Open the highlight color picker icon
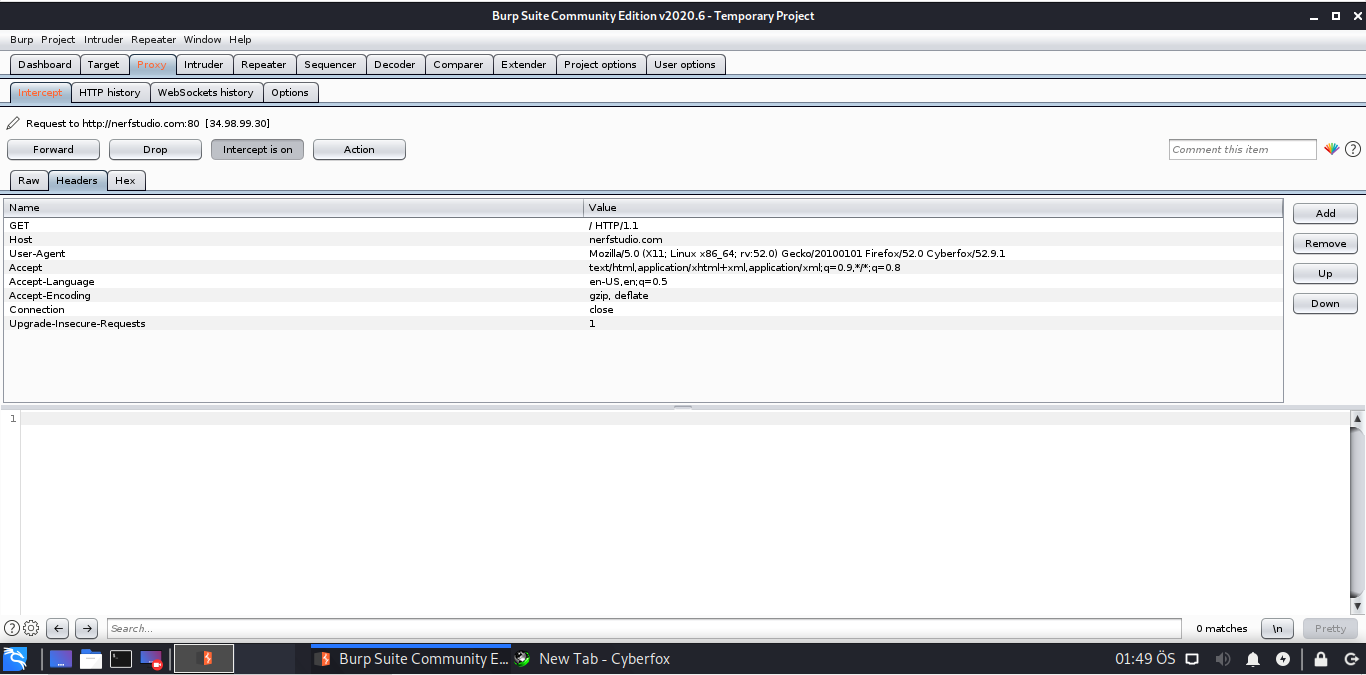This screenshot has width=1366, height=675. pyautogui.click(x=1331, y=149)
